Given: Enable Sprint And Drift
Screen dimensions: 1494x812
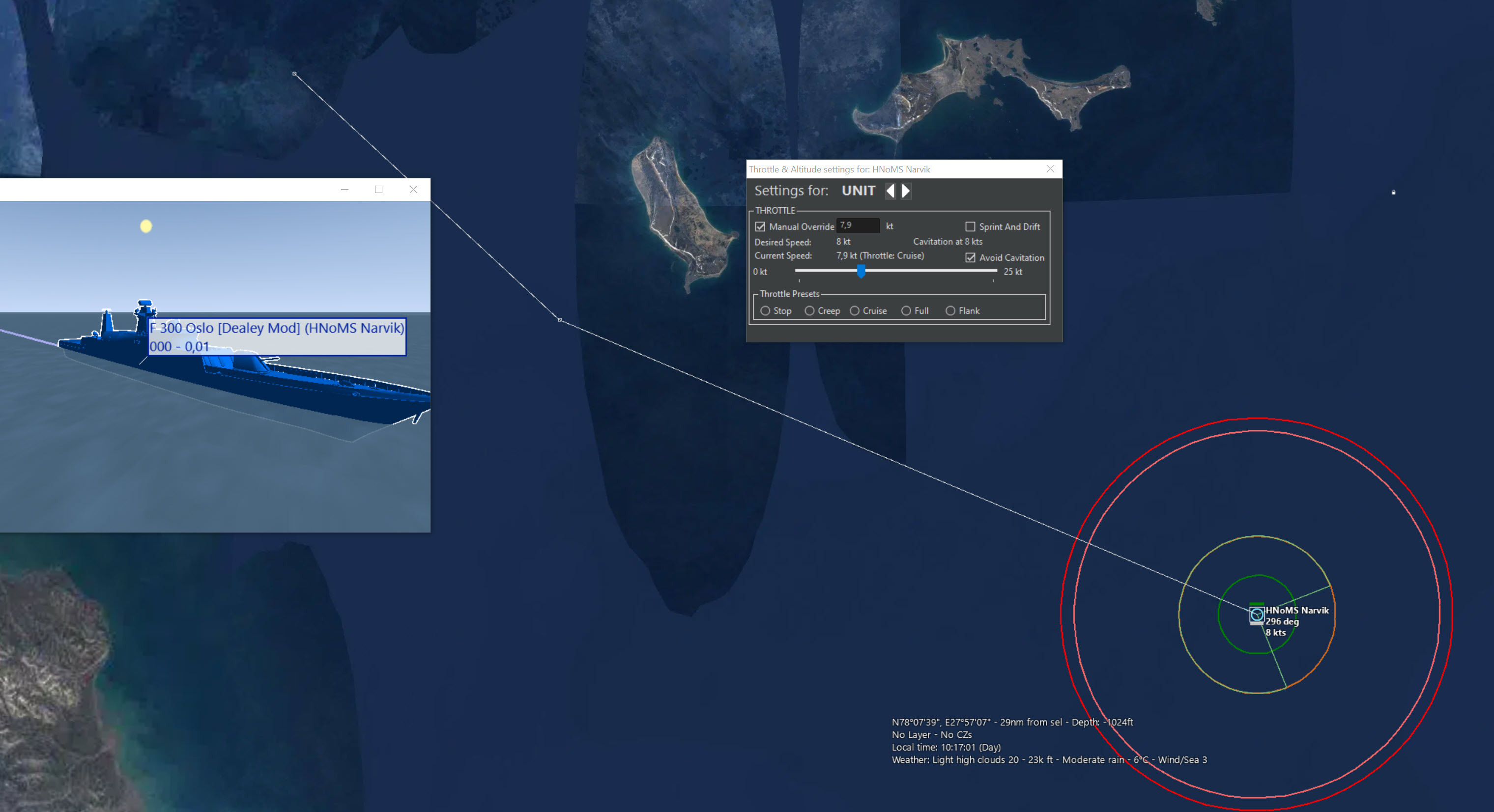Looking at the screenshot, I should [x=970, y=226].
